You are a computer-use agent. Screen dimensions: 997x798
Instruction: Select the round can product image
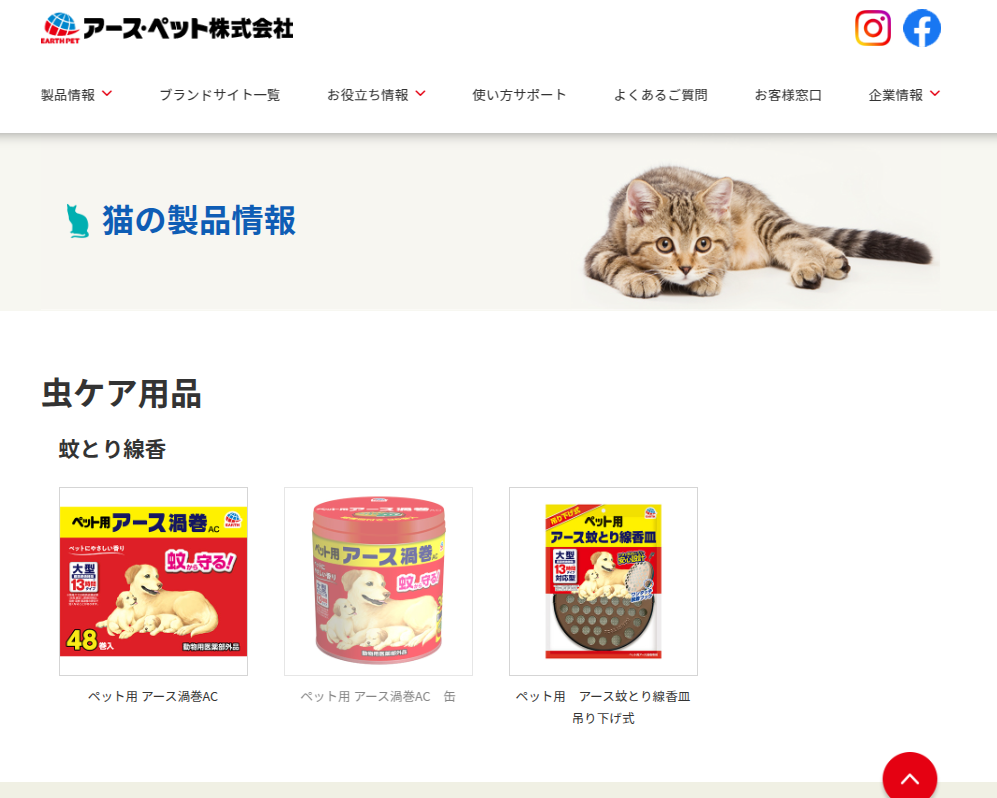click(378, 581)
